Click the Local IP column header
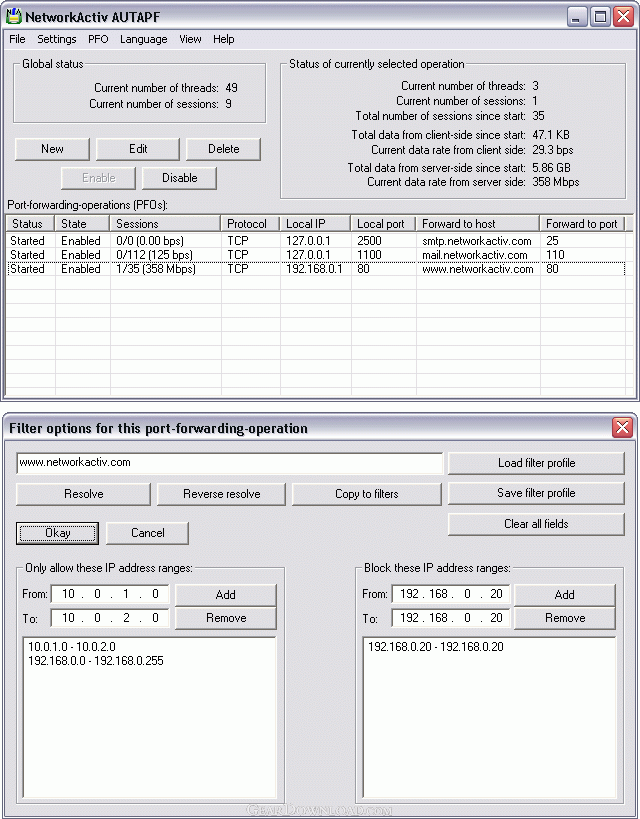This screenshot has height=819, width=640. click(x=316, y=224)
